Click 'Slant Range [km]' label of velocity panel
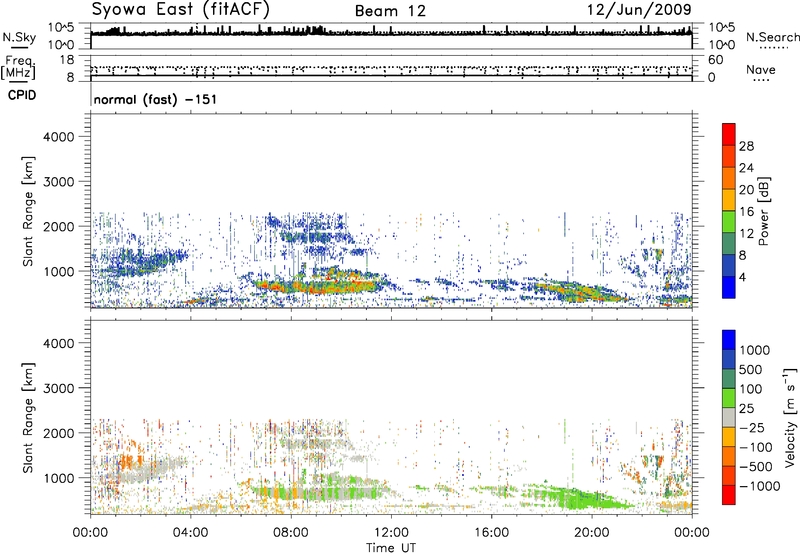 [x=28, y=418]
